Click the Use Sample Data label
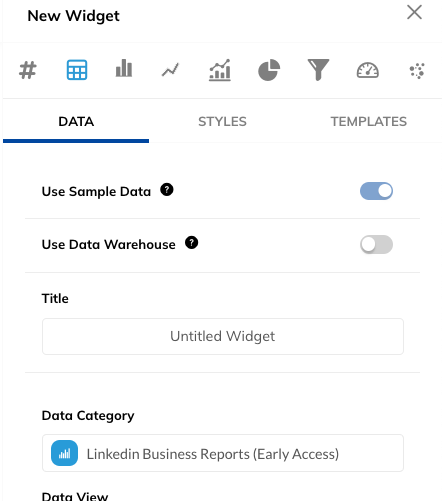 click(x=96, y=192)
